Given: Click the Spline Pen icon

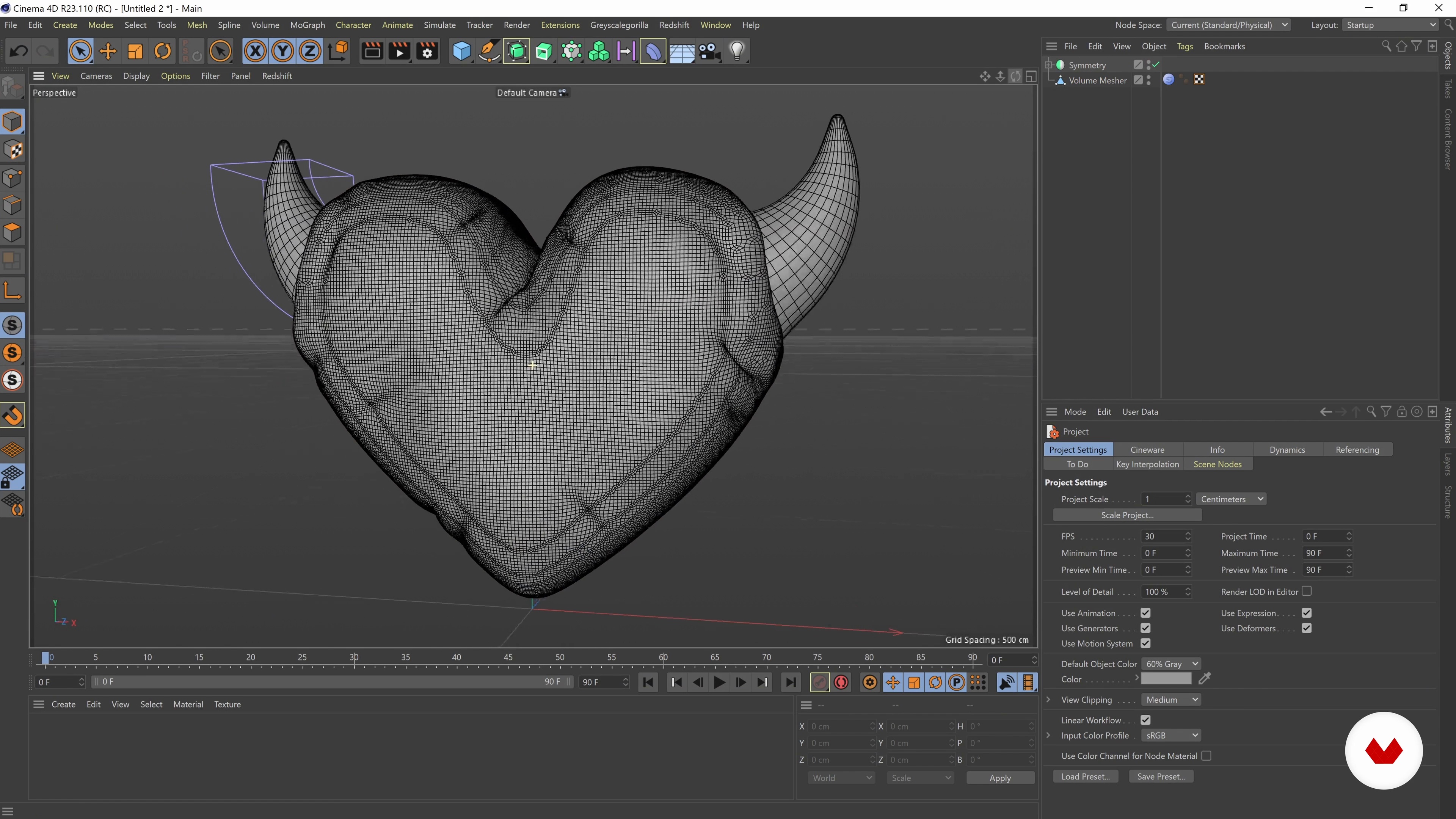Looking at the screenshot, I should click(489, 52).
